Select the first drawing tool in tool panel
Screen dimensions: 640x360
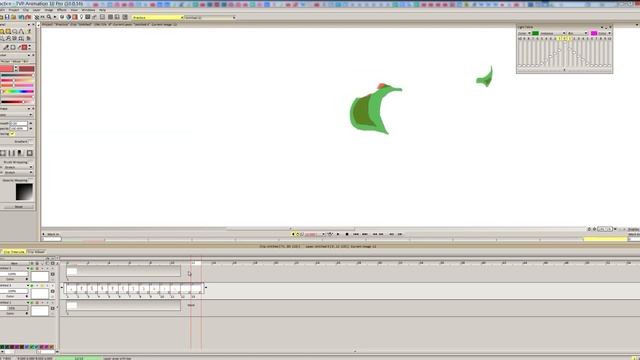pos(2,31)
